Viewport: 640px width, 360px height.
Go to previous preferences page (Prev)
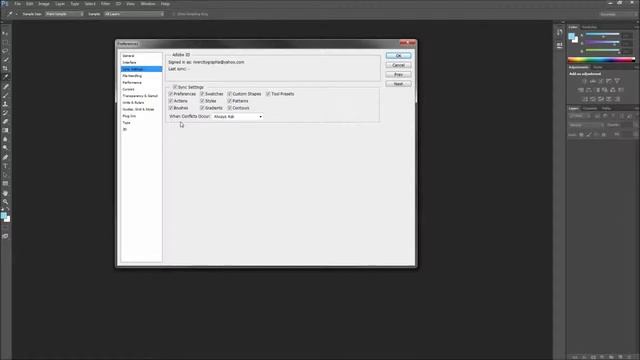tap(398, 75)
